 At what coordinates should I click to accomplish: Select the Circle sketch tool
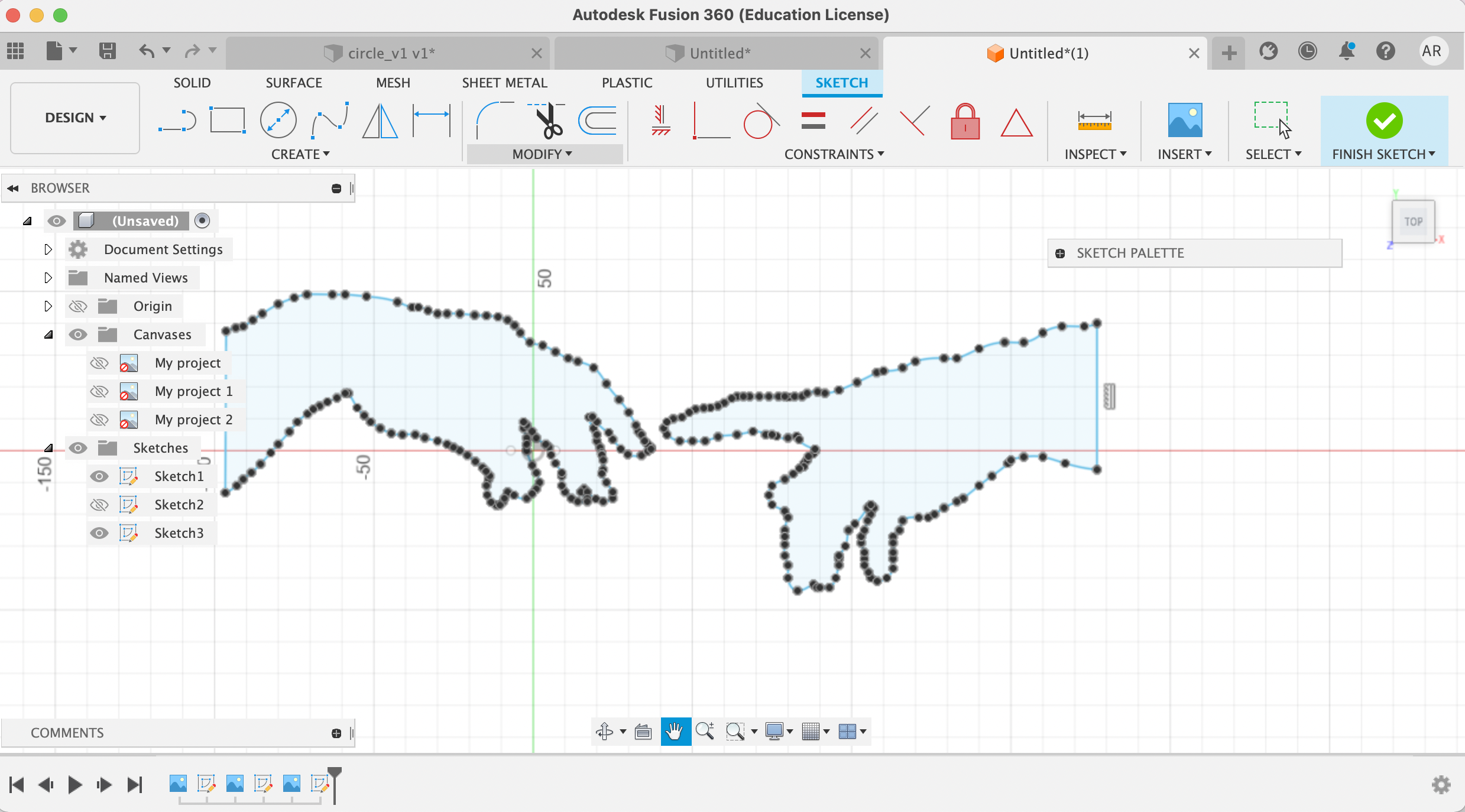[x=278, y=121]
